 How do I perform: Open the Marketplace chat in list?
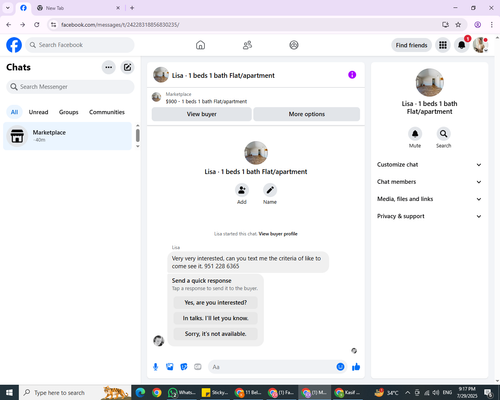tap(67, 136)
